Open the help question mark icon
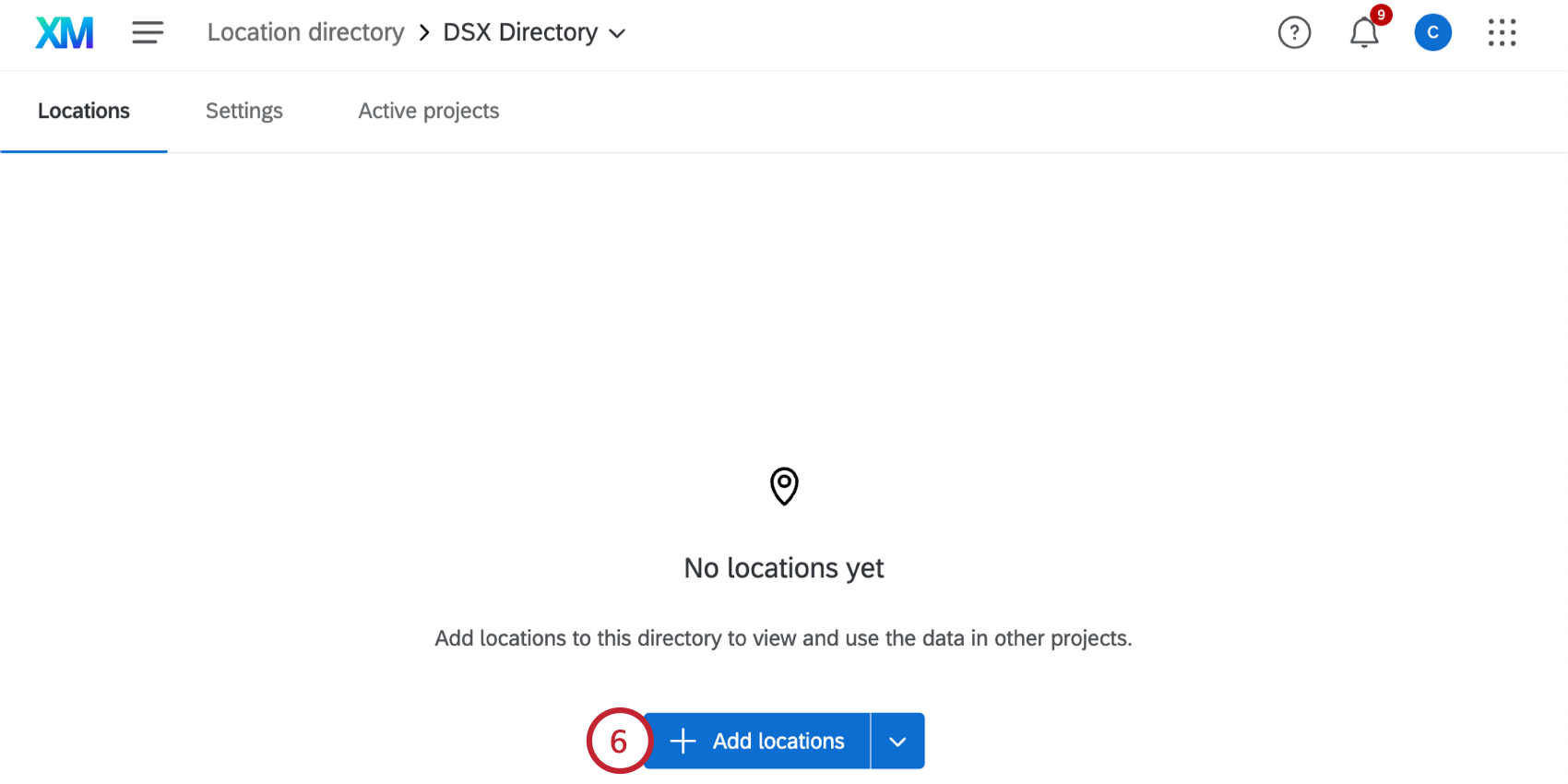 (x=1294, y=33)
